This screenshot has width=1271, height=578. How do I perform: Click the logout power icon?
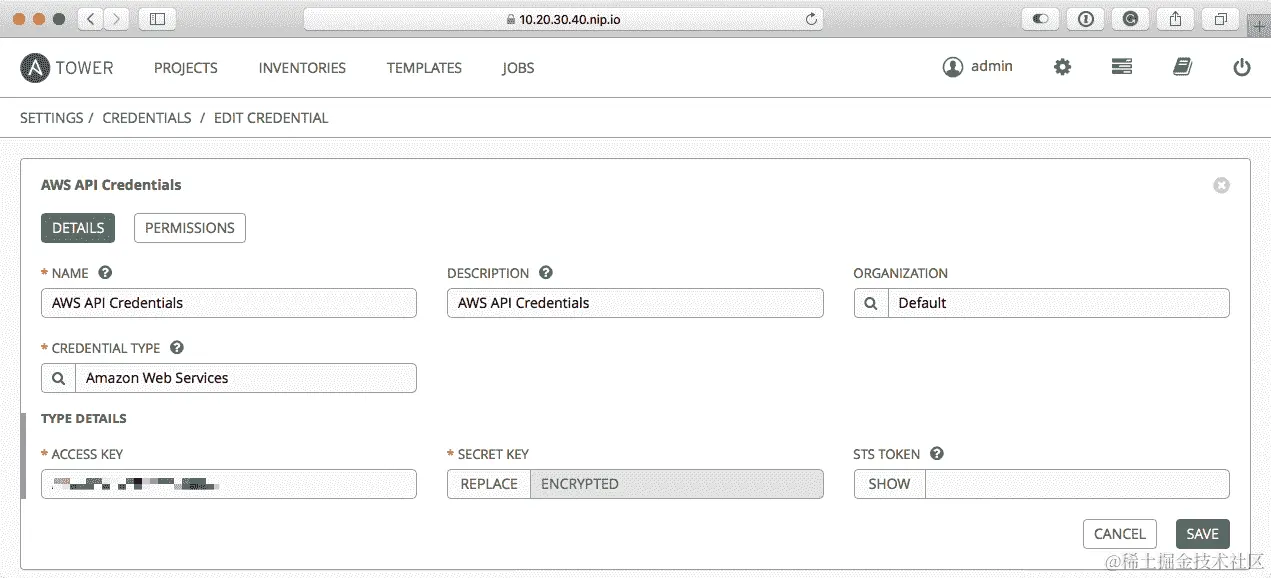point(1242,67)
